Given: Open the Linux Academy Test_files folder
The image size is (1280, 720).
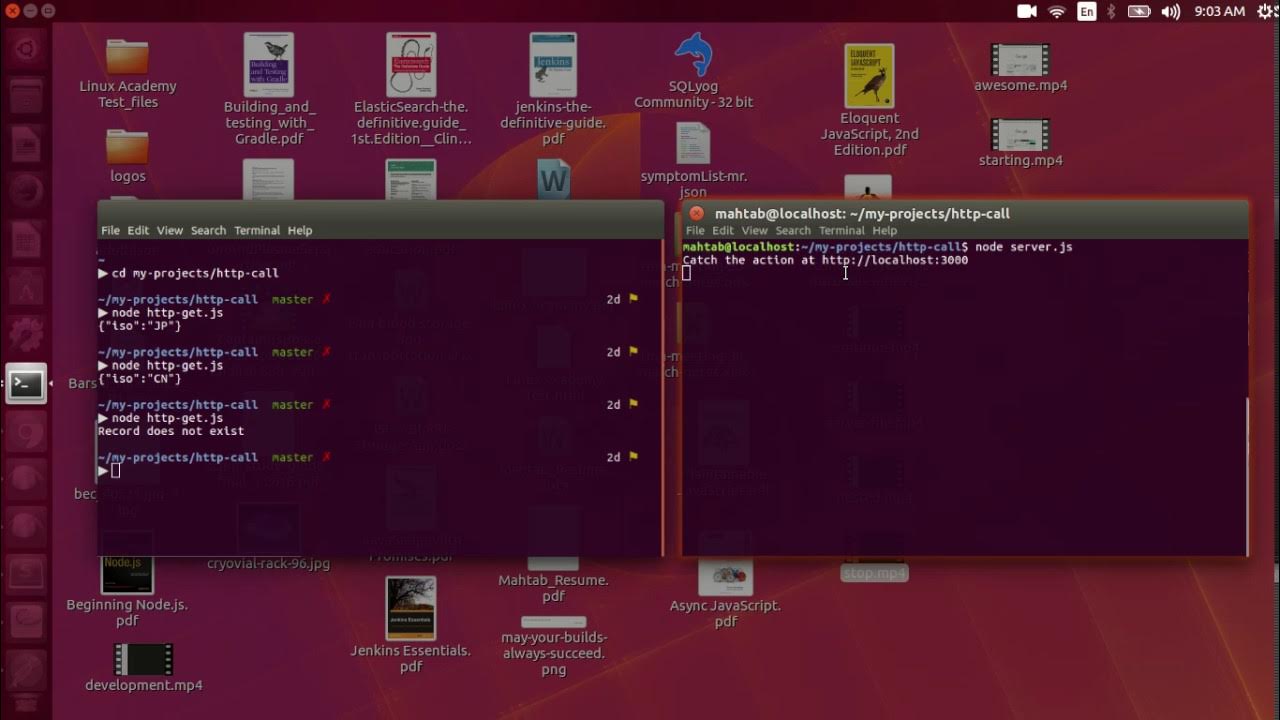Looking at the screenshot, I should click(x=127, y=58).
